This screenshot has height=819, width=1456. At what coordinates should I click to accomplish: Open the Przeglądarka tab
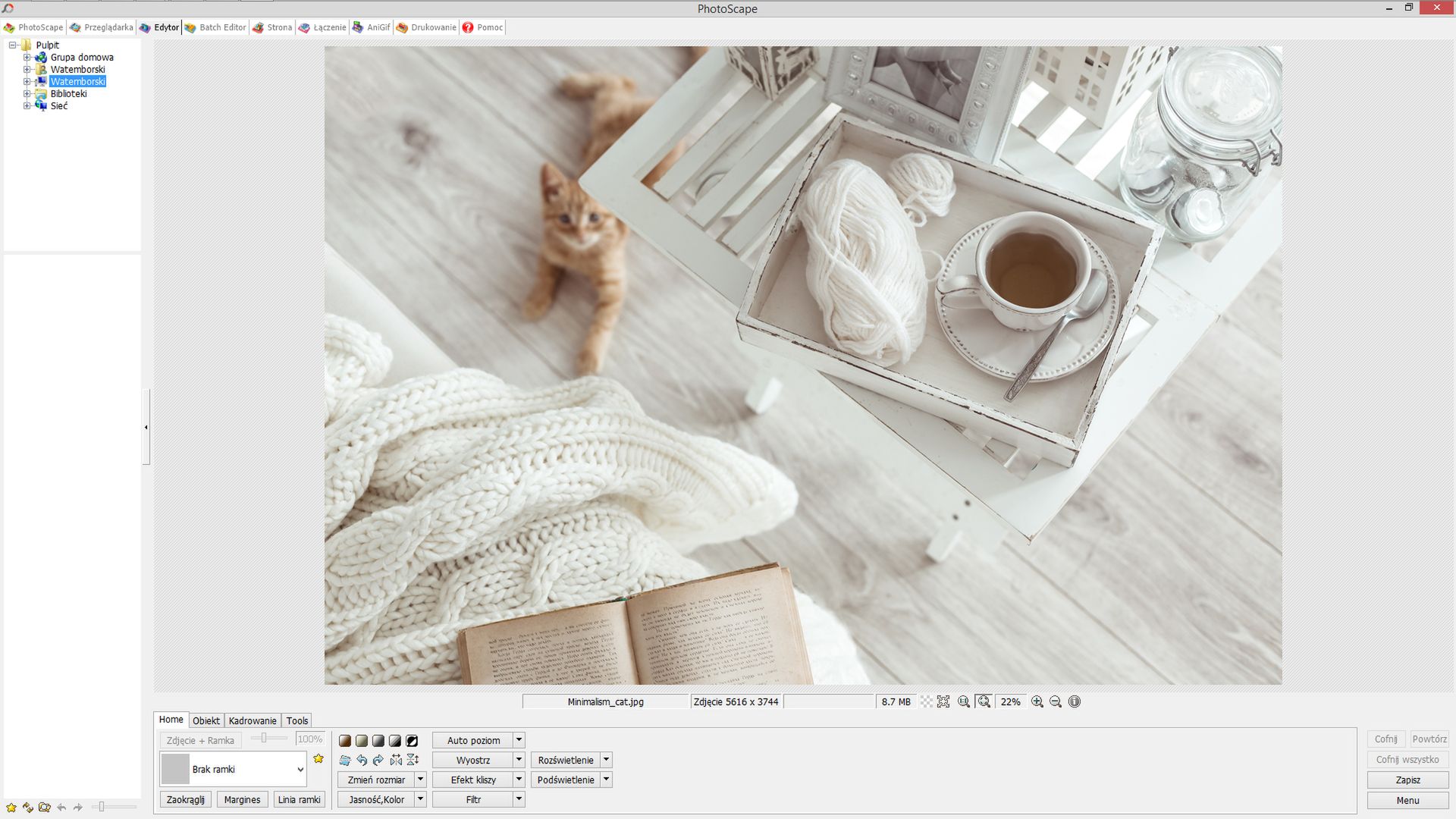[101, 27]
